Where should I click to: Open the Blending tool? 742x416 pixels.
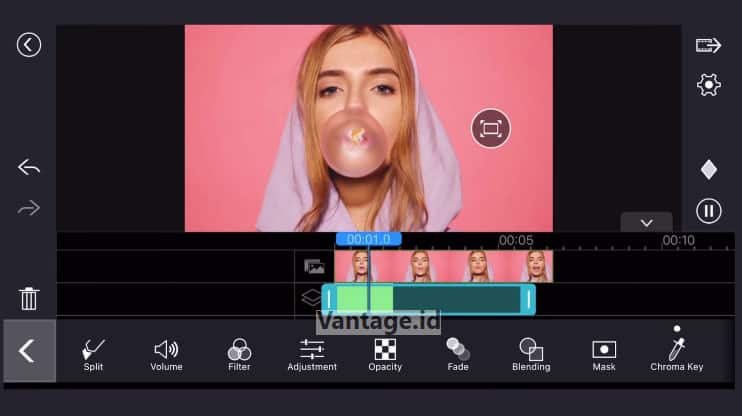click(x=531, y=354)
